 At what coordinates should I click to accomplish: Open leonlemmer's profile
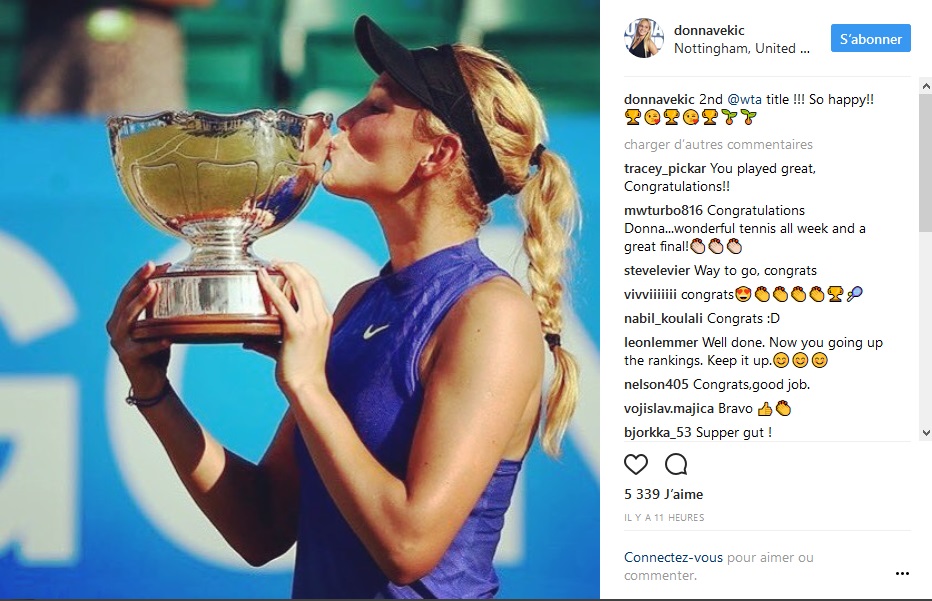661,342
